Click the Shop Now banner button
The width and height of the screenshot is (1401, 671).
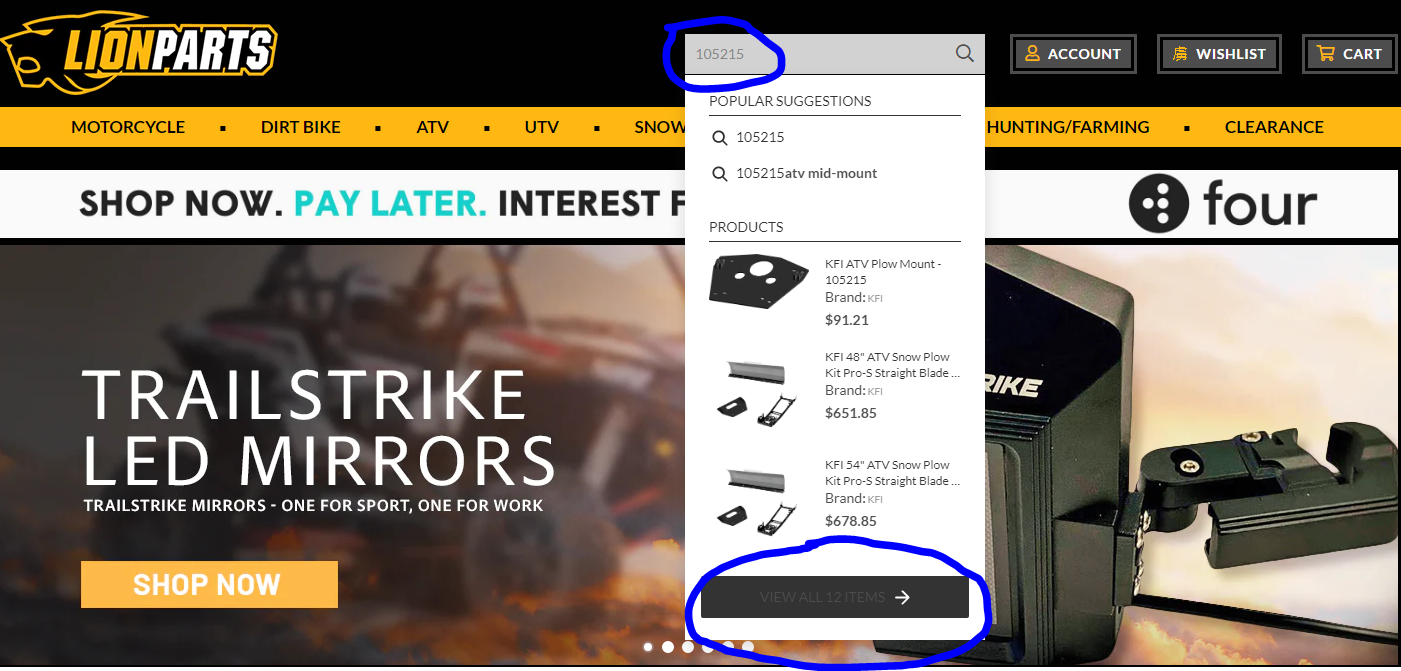(x=209, y=585)
